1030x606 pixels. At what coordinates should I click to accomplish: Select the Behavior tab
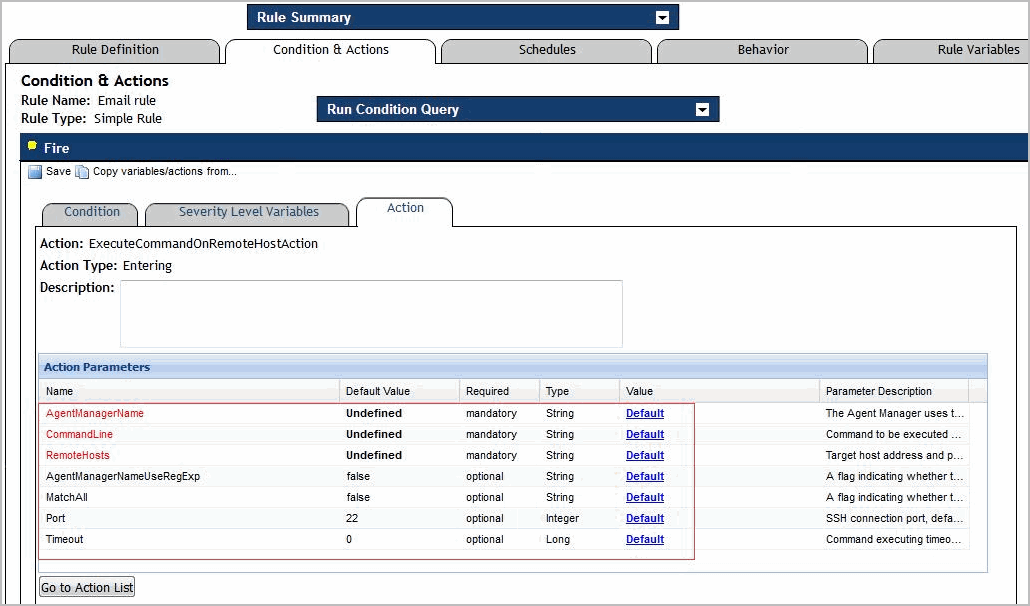click(763, 50)
